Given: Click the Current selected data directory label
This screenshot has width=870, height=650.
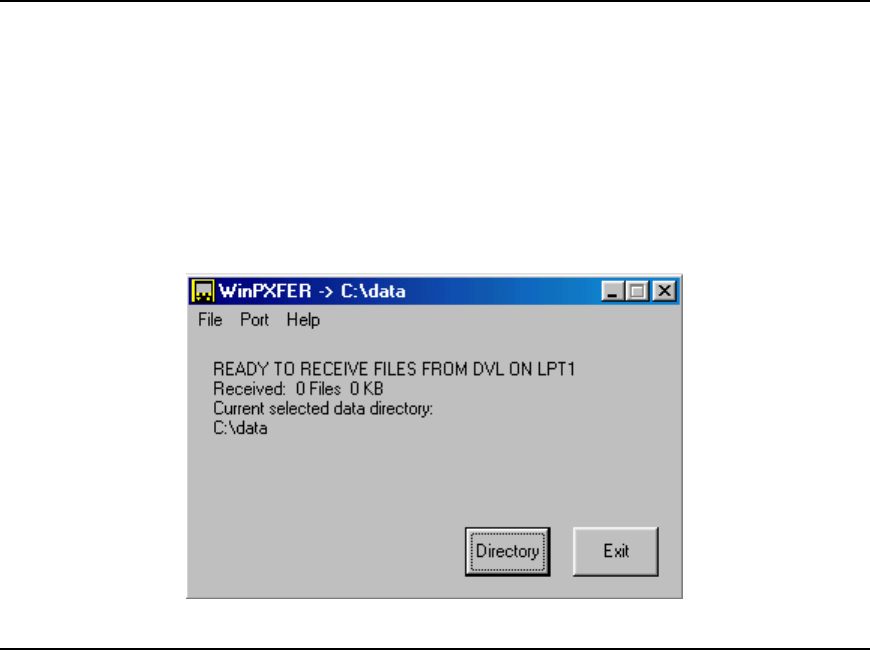Looking at the screenshot, I should [323, 409].
